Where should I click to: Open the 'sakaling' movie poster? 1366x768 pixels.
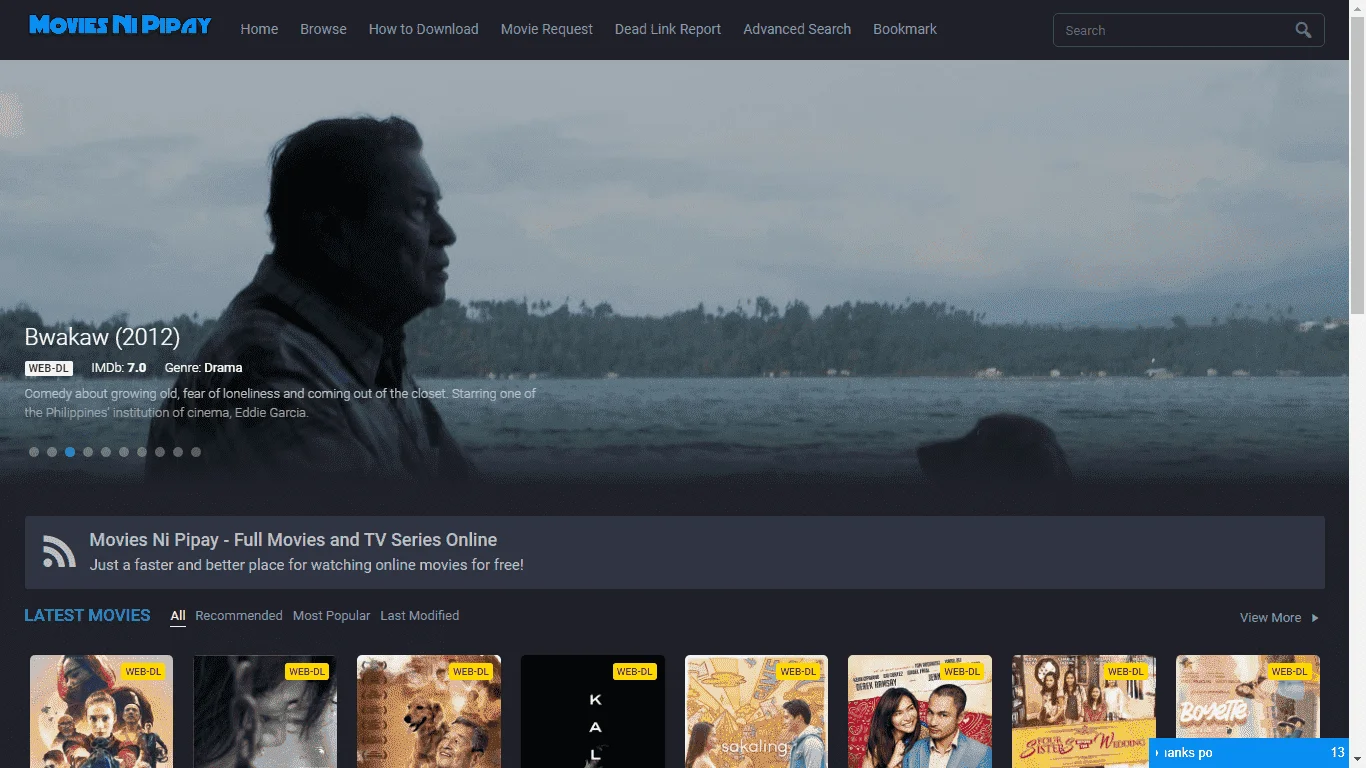(x=756, y=711)
